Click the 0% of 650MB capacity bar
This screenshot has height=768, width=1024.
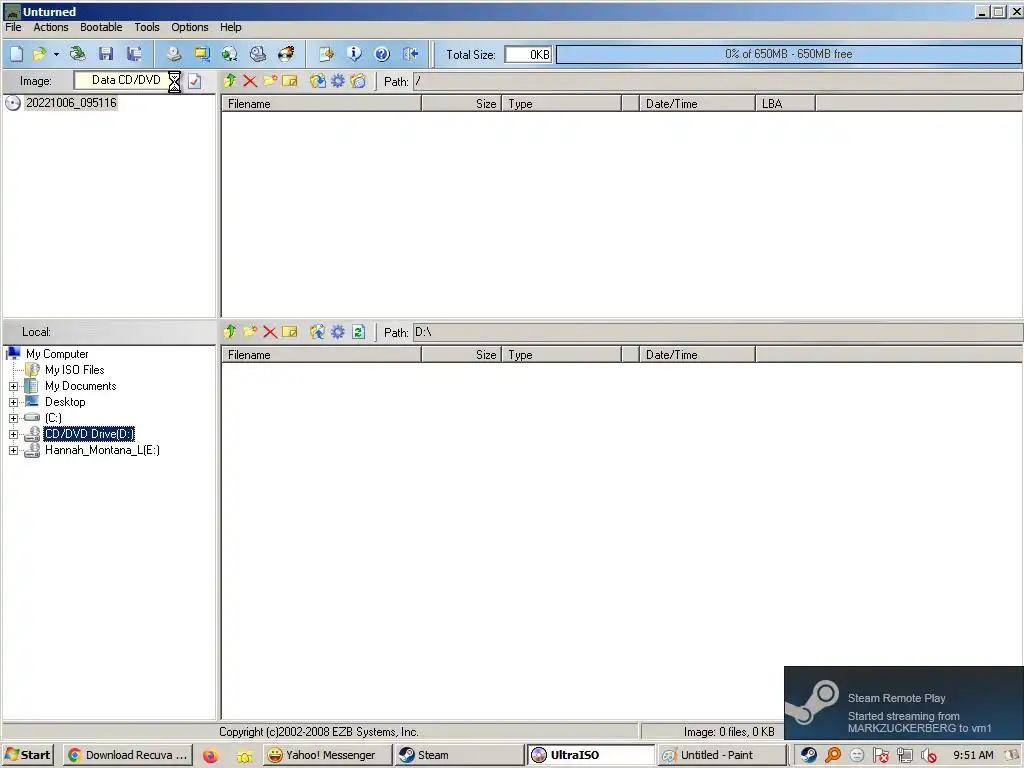(788, 54)
